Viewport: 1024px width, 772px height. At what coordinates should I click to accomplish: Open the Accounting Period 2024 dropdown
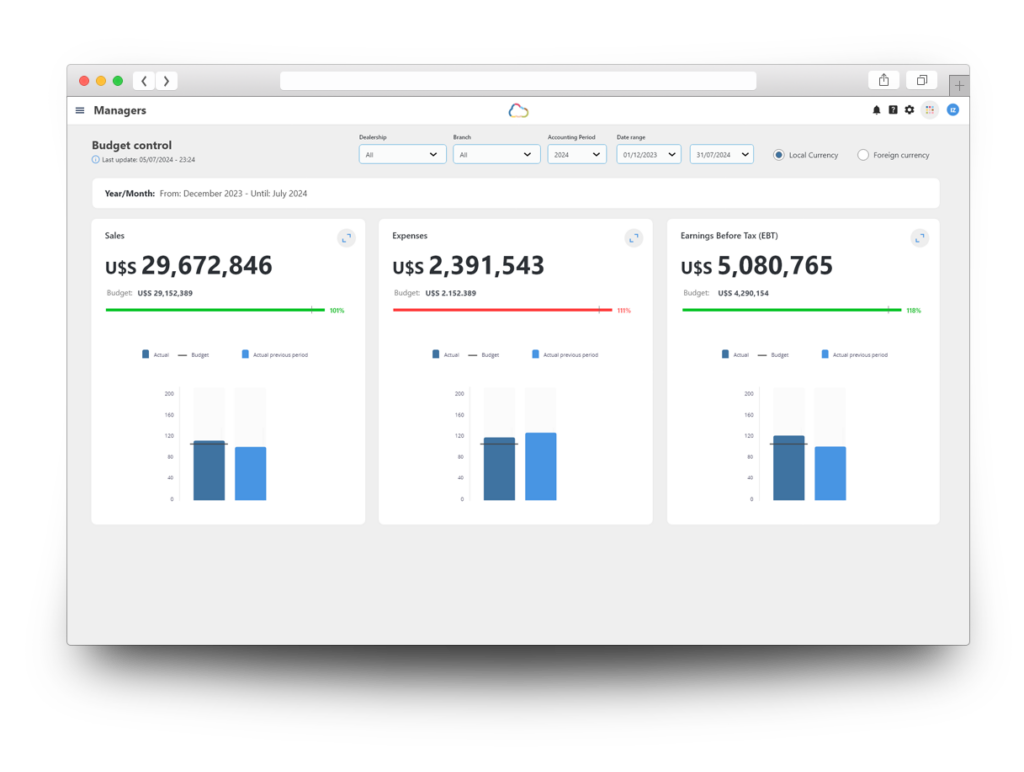(x=577, y=155)
